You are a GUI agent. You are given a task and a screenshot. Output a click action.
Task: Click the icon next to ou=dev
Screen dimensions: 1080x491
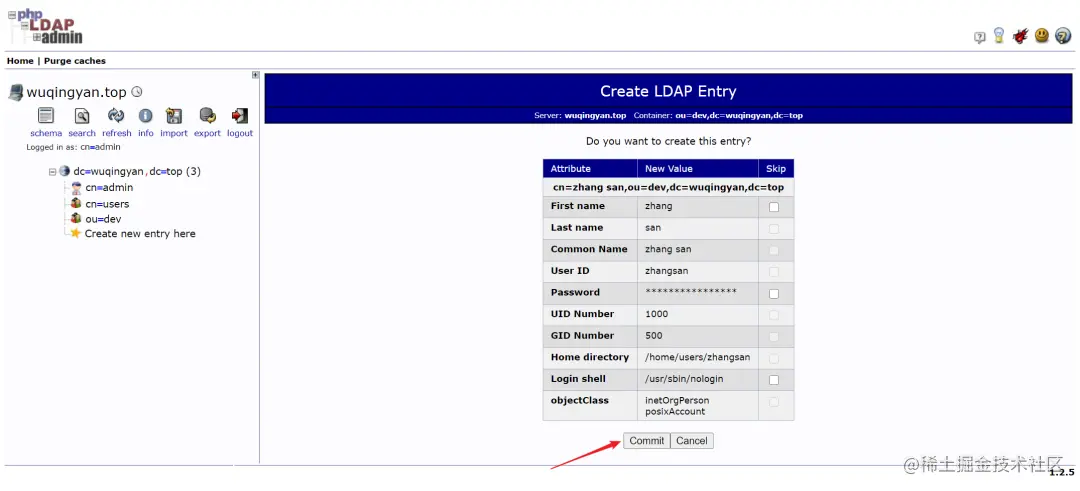76,218
